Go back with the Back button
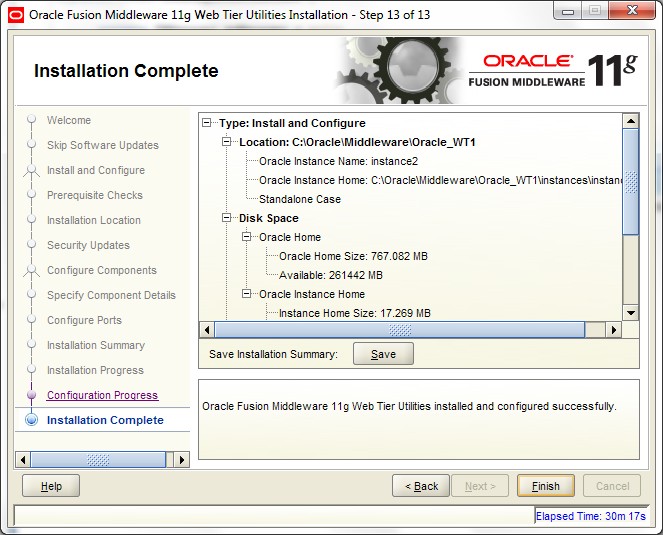 pos(421,486)
